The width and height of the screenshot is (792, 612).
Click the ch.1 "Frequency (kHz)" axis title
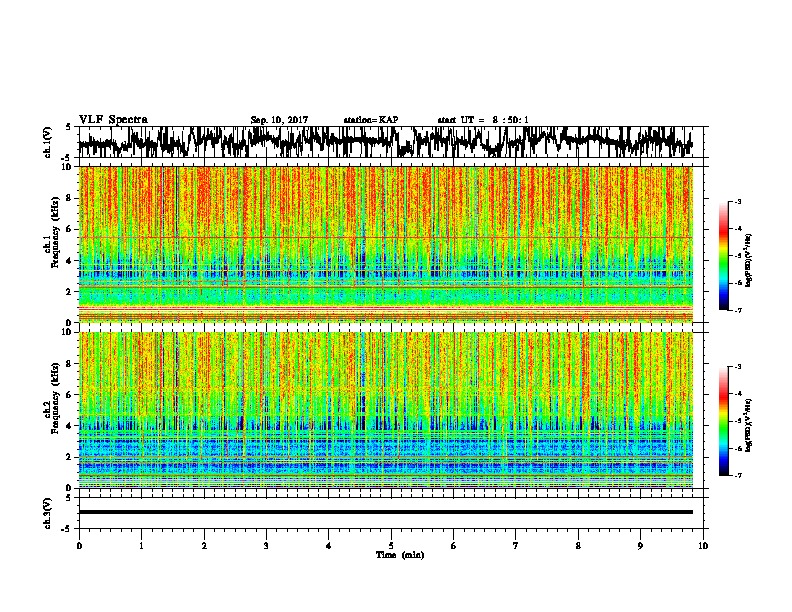pos(55,232)
